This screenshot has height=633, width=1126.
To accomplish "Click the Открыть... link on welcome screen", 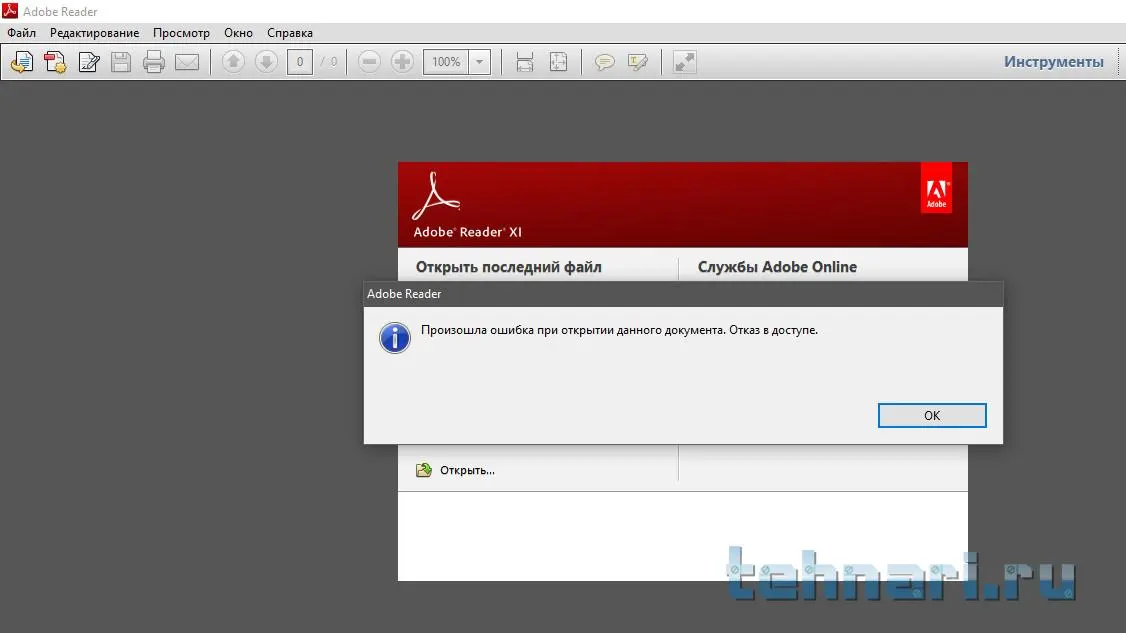I will point(467,471).
